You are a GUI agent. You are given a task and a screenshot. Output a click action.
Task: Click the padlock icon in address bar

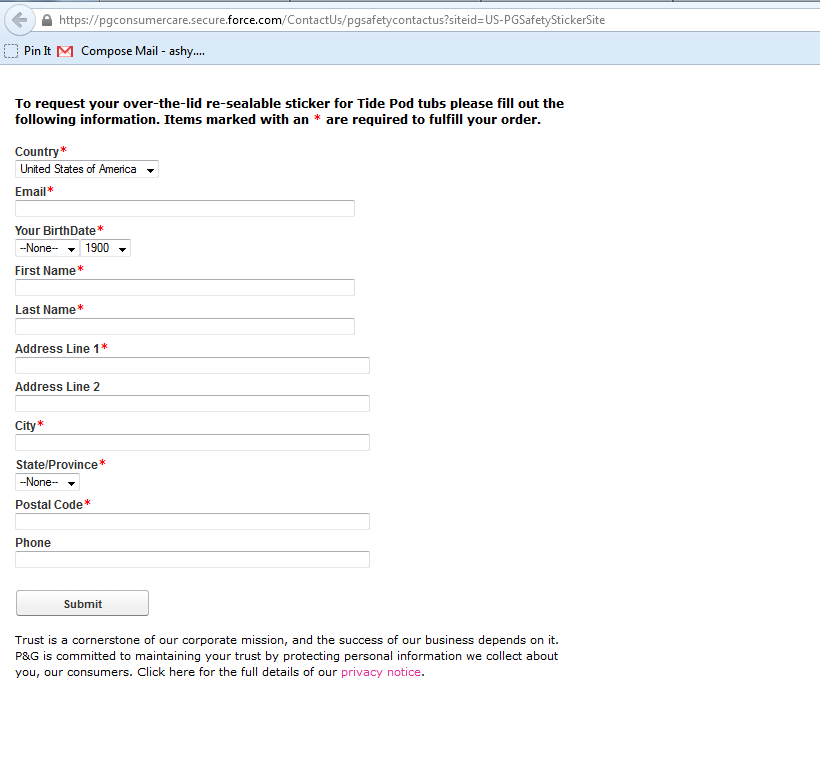(47, 20)
